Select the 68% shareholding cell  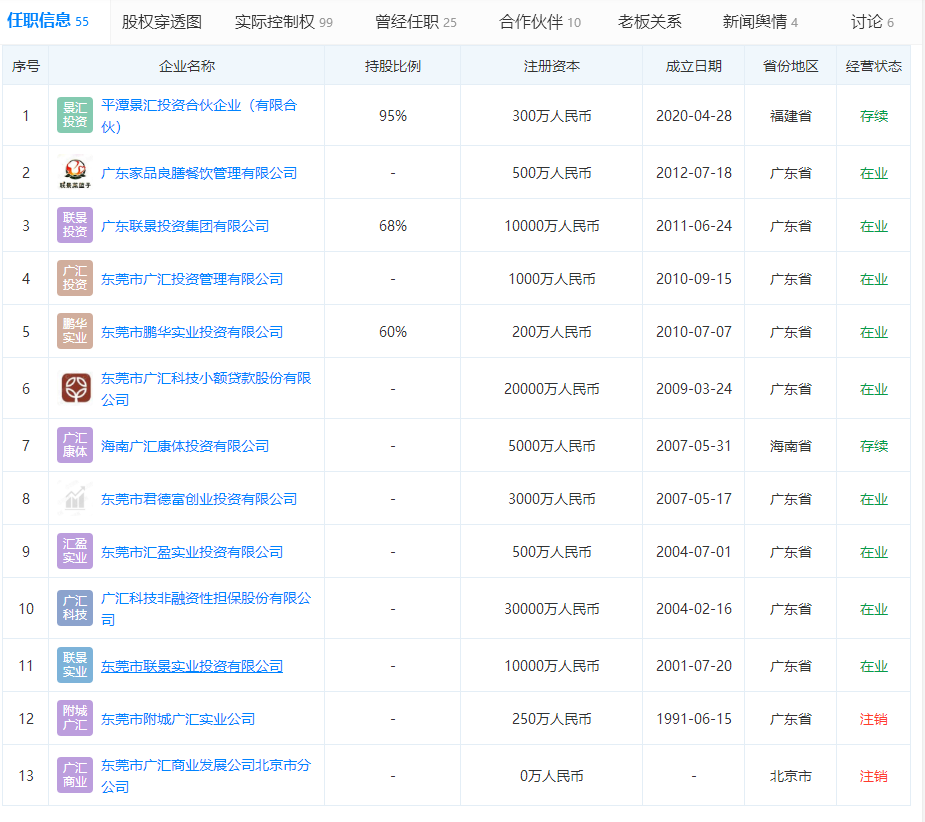point(393,226)
